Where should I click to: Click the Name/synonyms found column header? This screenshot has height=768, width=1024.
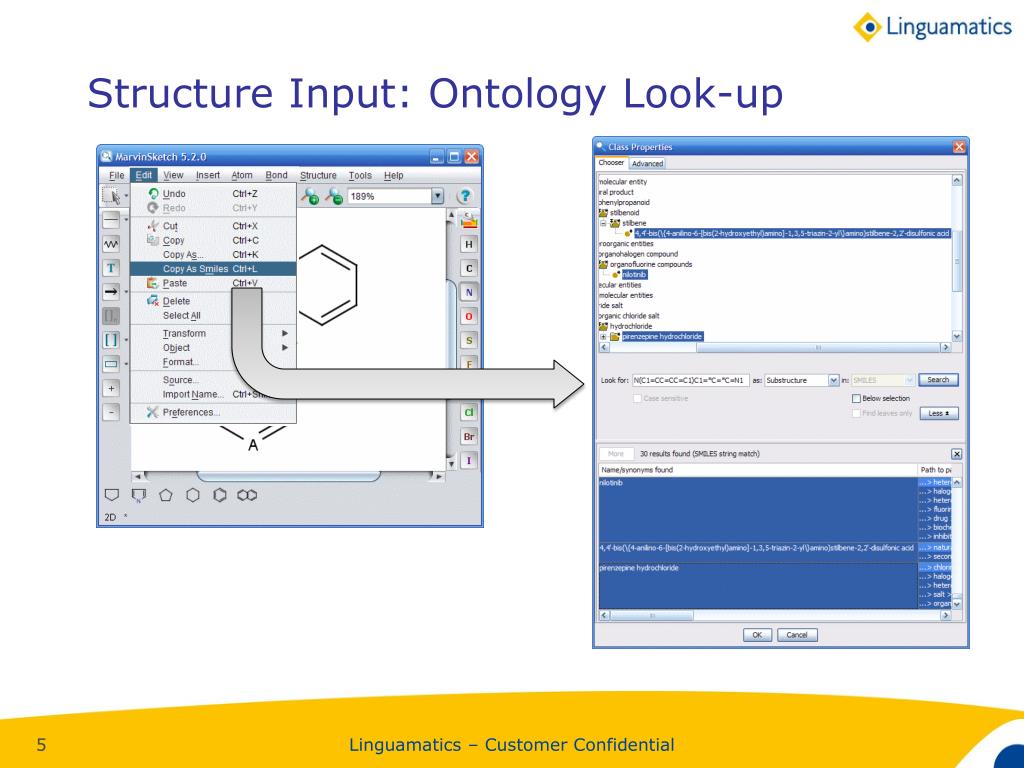[758, 470]
